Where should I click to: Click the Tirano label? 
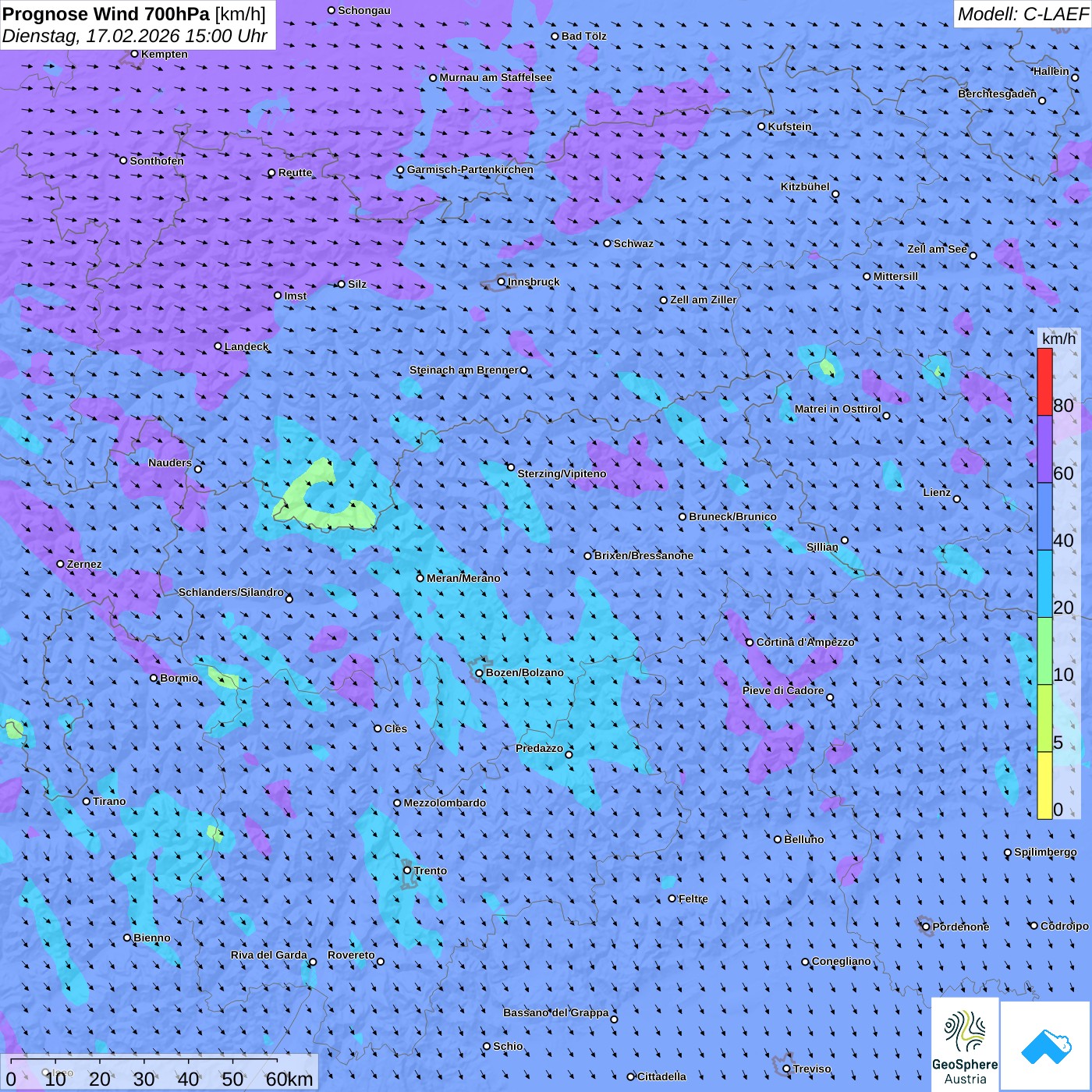[109, 801]
